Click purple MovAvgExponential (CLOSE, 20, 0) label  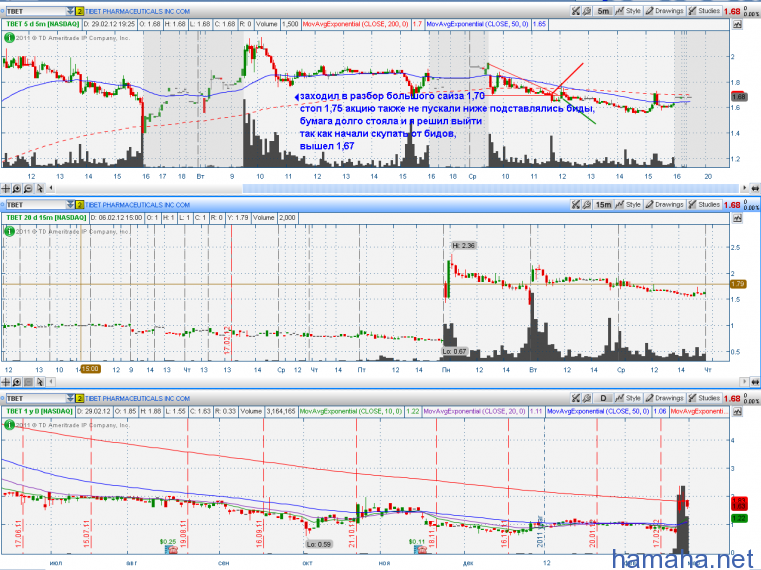(x=475, y=411)
